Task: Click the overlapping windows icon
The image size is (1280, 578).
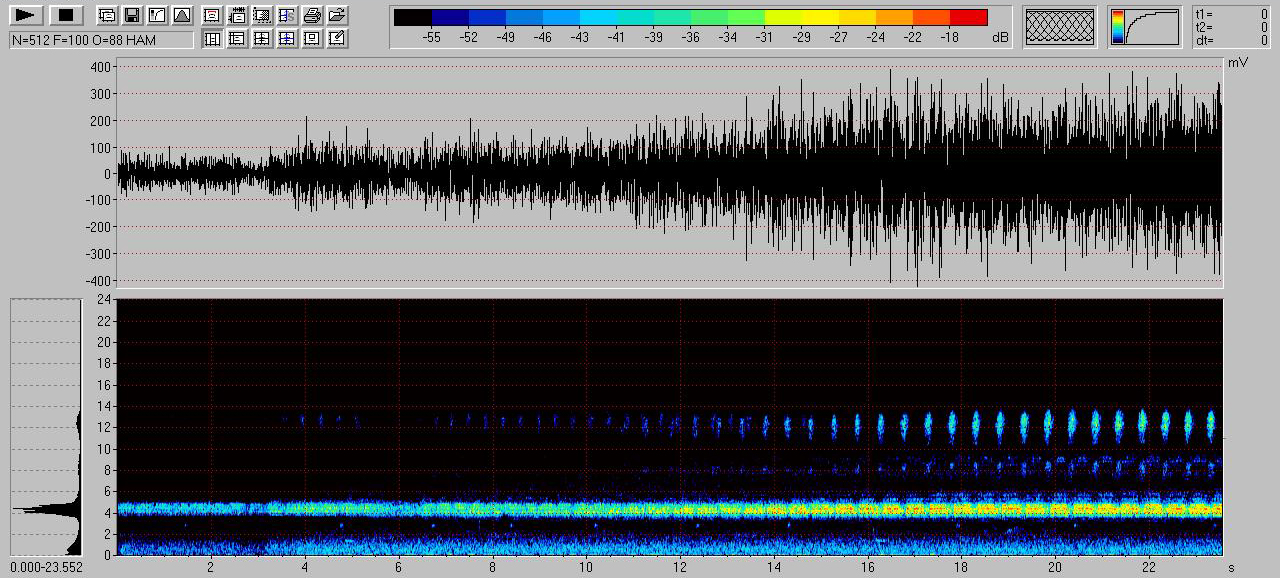Action: 106,15
